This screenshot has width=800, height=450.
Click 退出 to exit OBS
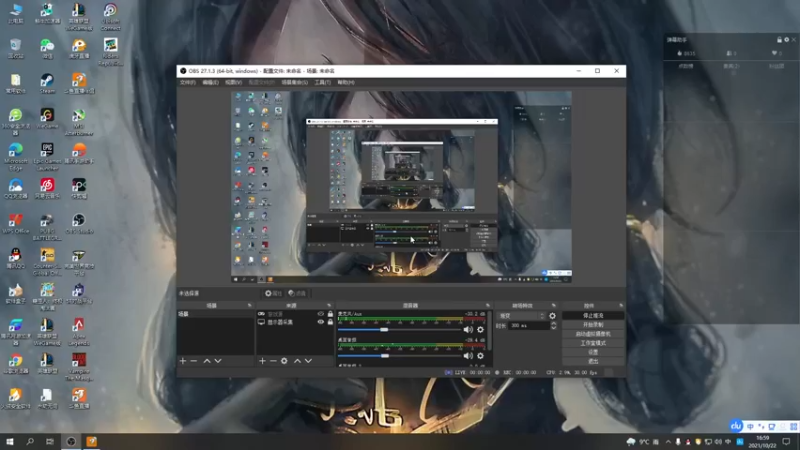point(593,361)
